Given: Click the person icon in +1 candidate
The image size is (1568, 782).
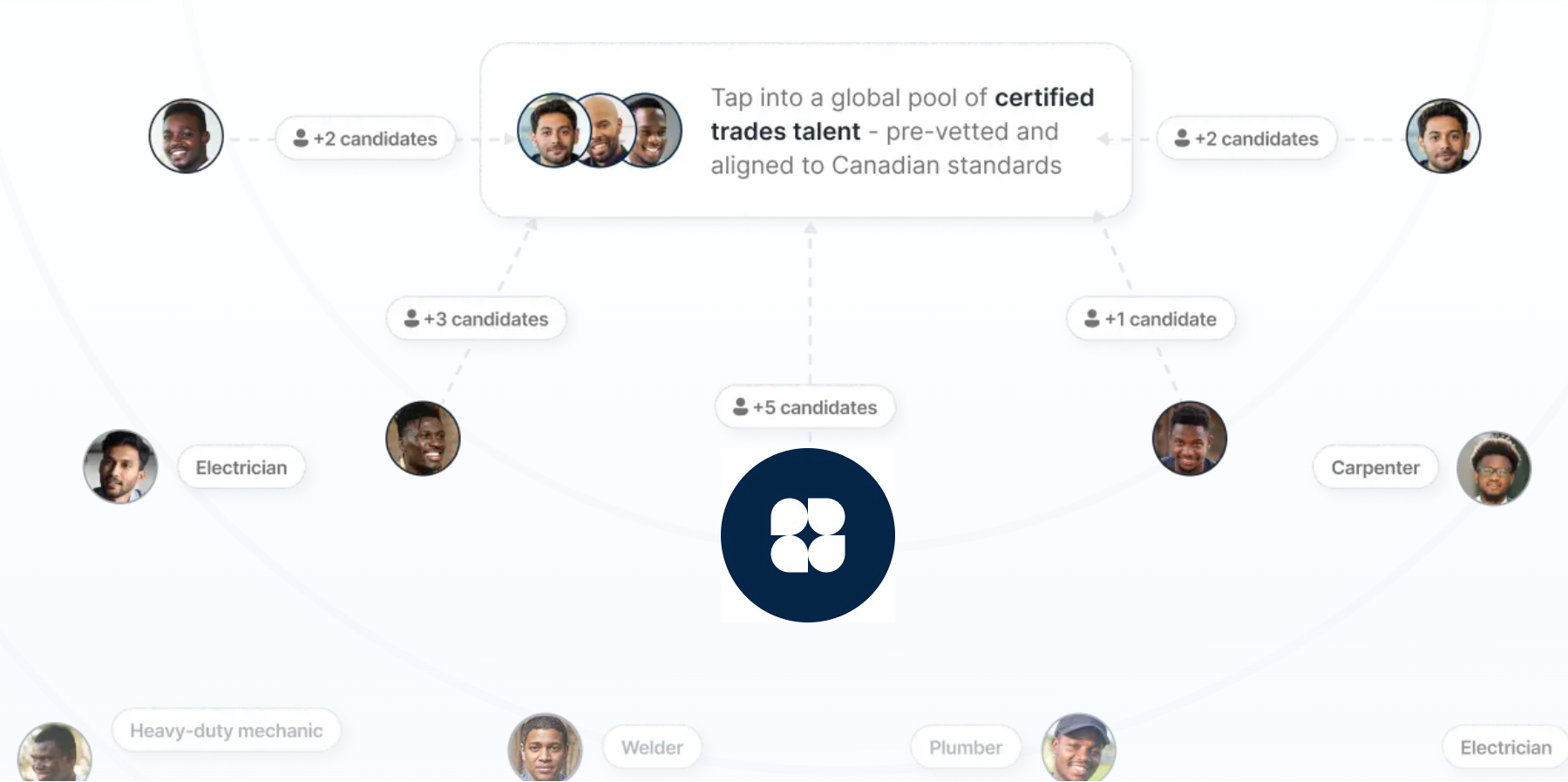Looking at the screenshot, I should [1091, 319].
